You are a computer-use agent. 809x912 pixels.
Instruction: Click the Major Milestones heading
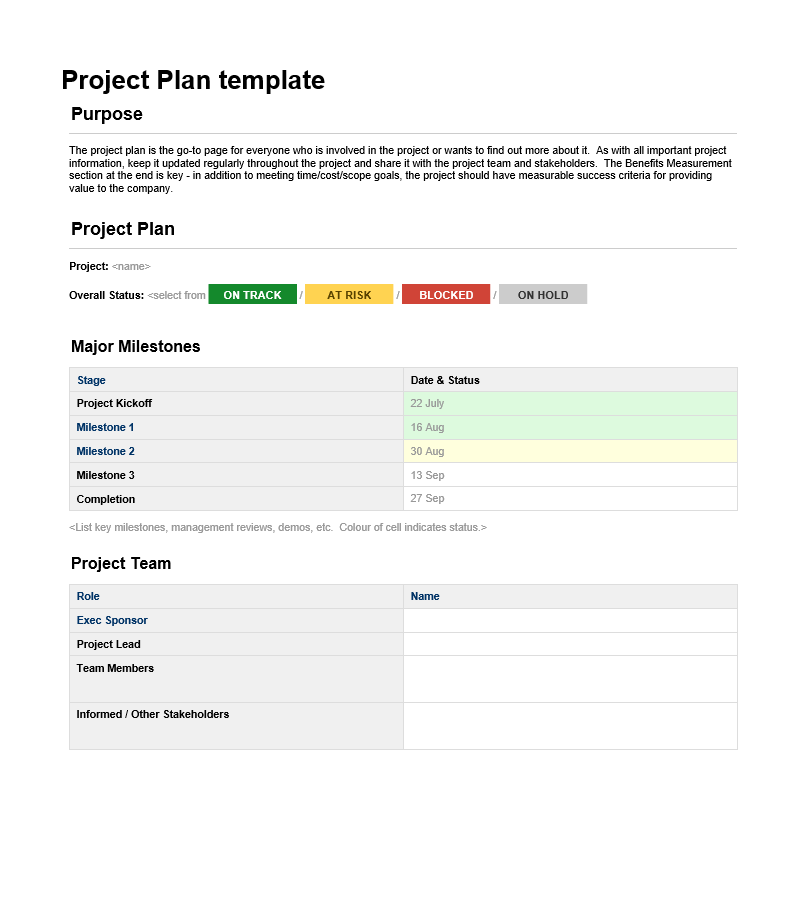(x=136, y=347)
